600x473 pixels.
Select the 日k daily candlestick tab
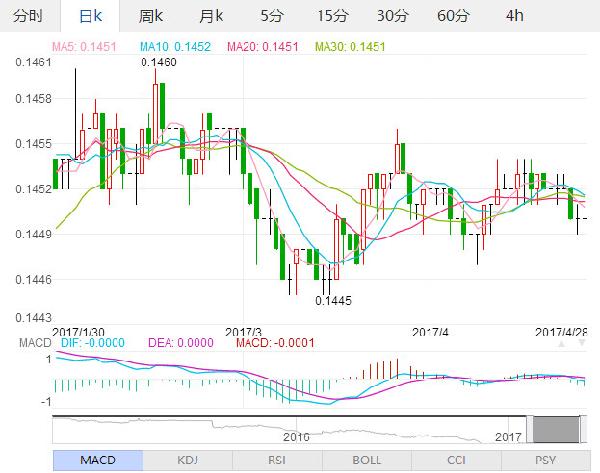tap(89, 16)
